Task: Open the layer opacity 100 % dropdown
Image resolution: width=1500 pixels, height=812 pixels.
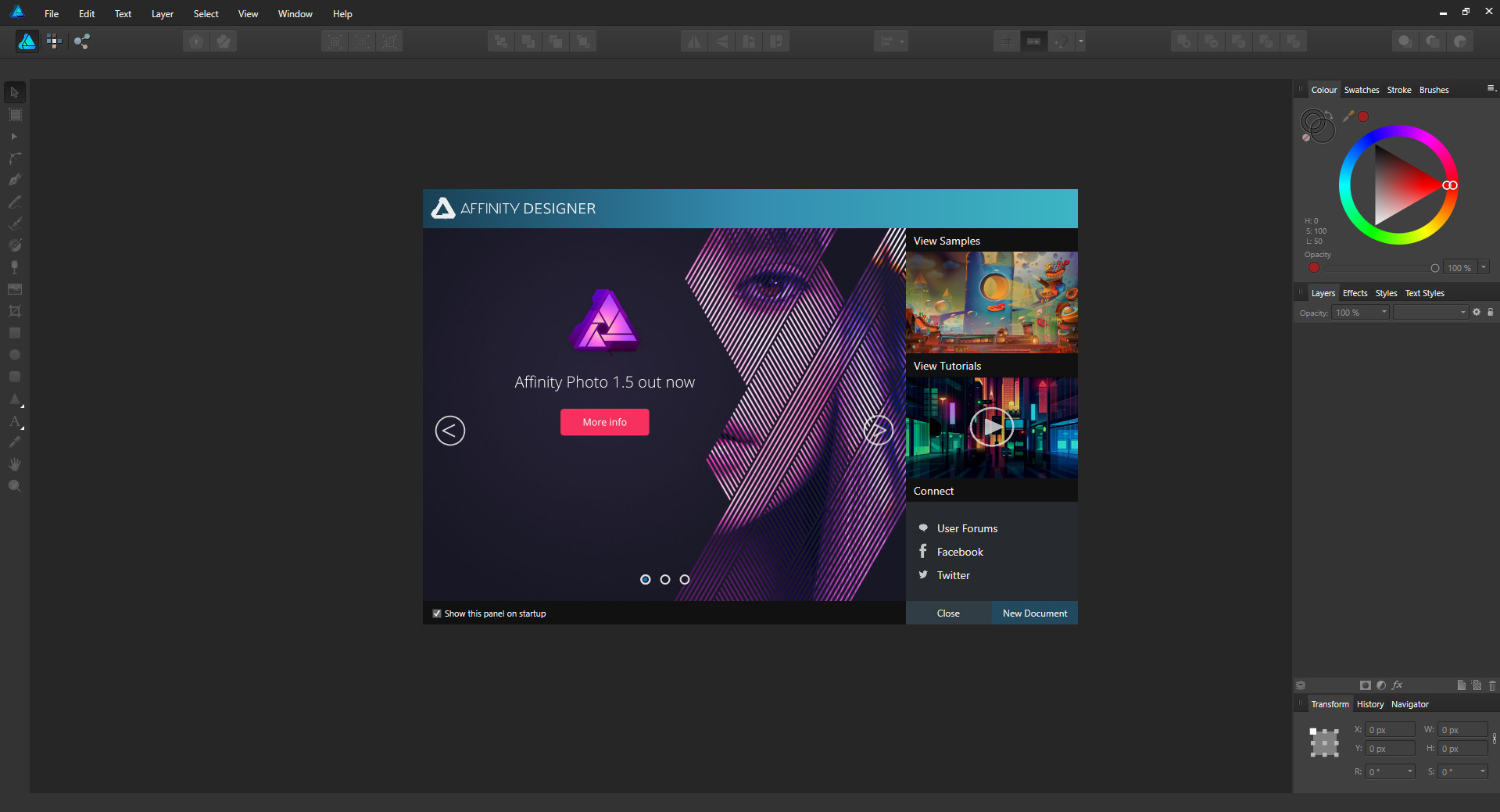Action: click(x=1384, y=313)
